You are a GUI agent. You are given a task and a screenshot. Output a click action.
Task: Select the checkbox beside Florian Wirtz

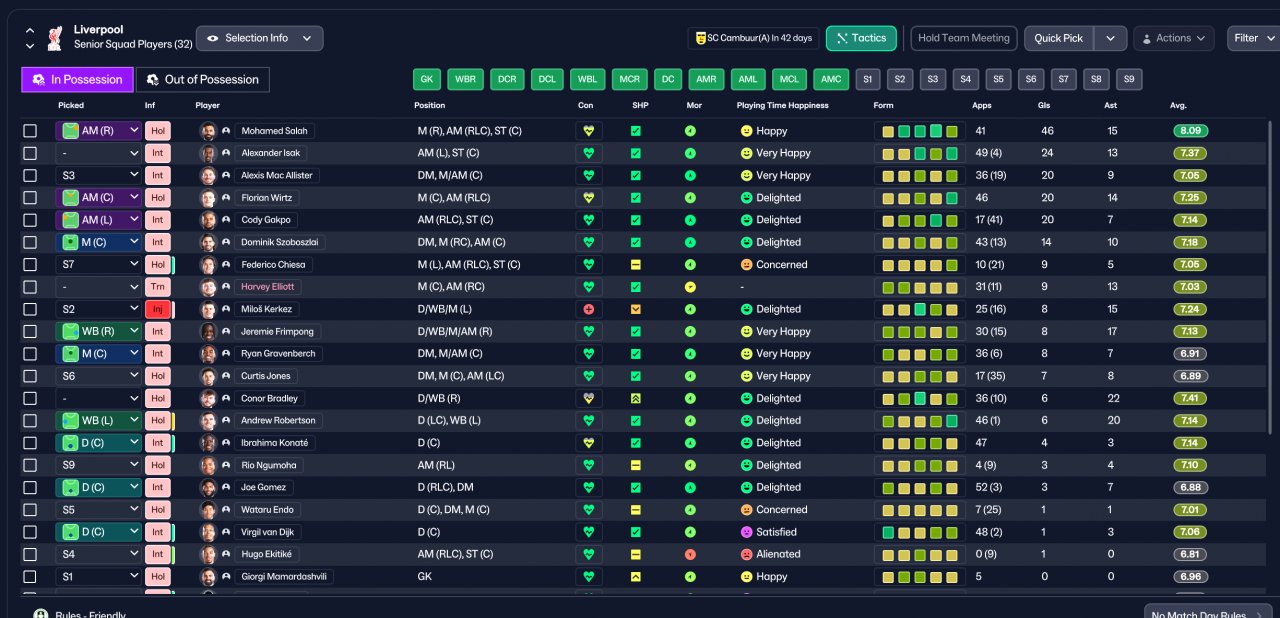point(30,198)
